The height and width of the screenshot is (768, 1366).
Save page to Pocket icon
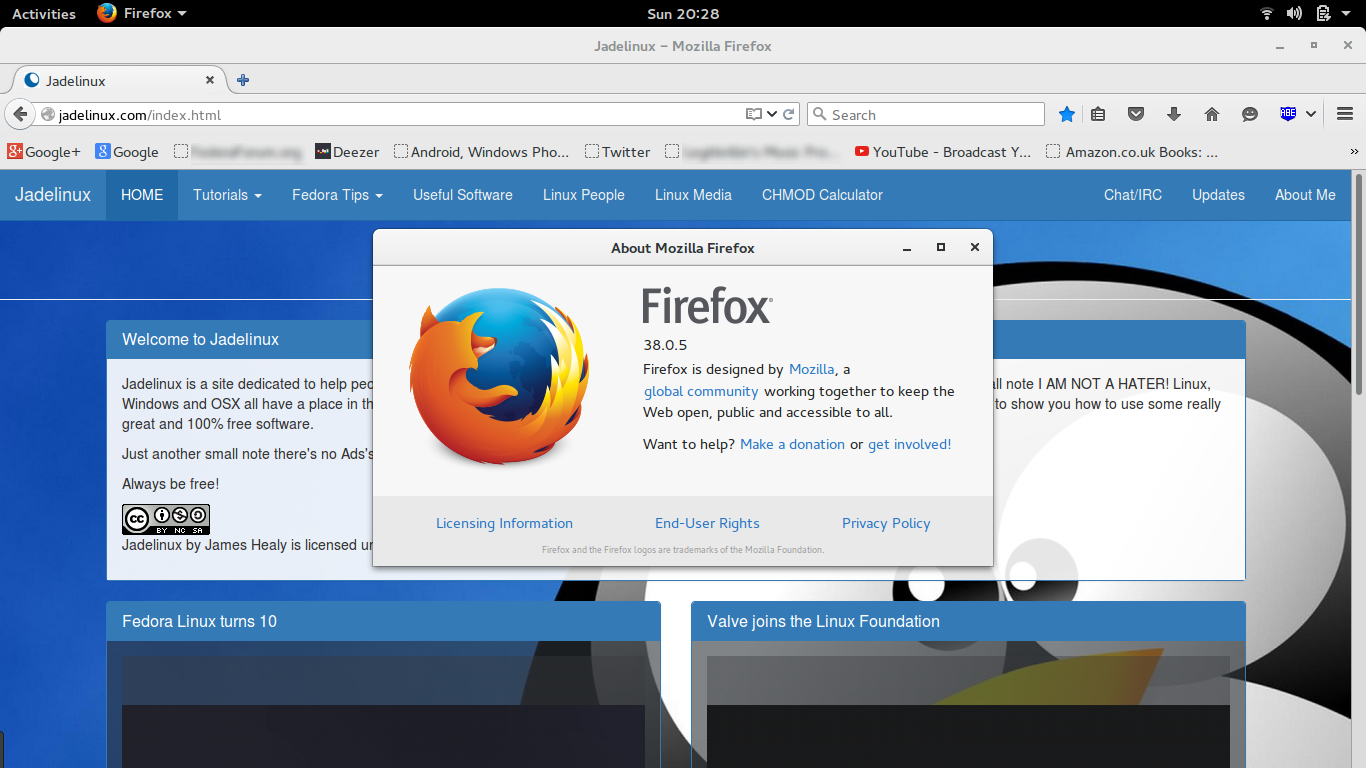(1136, 115)
